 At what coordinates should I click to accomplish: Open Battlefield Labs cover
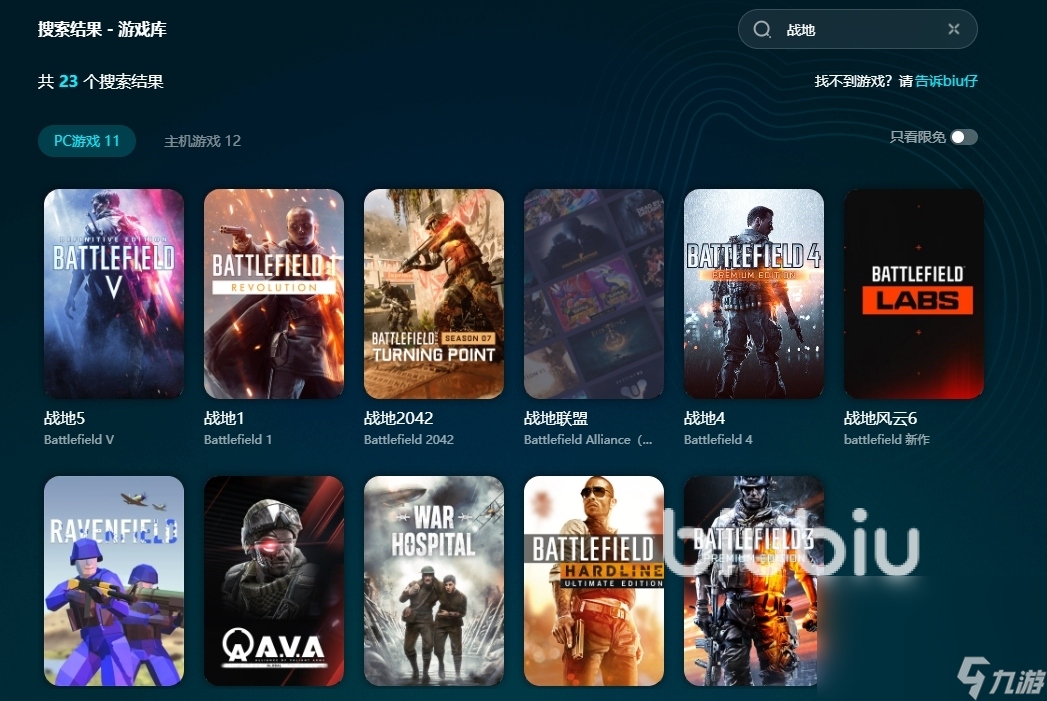click(x=913, y=294)
